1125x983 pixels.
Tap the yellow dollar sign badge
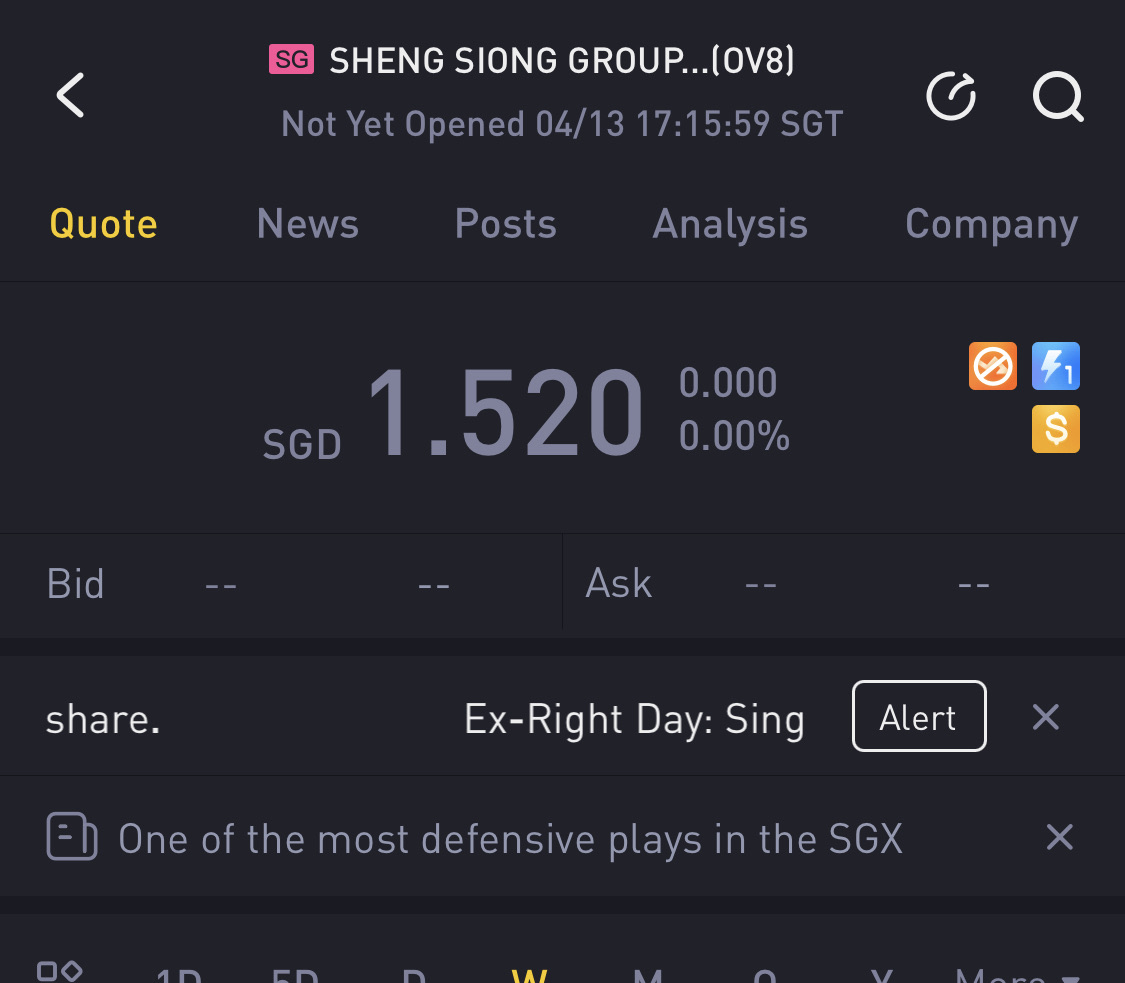[1056, 429]
